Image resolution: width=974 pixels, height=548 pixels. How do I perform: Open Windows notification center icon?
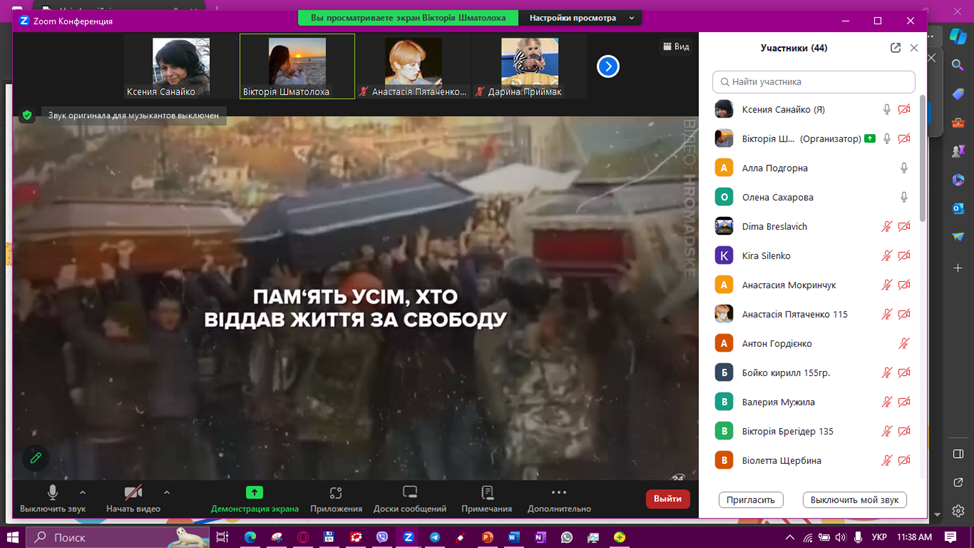(950, 537)
